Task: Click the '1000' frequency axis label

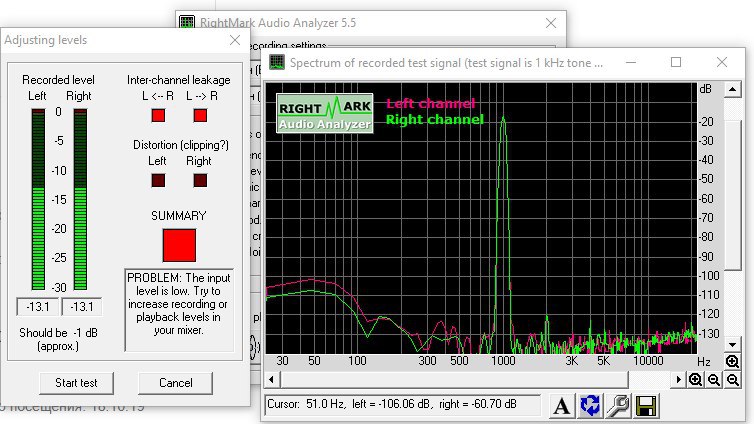Action: (503, 361)
